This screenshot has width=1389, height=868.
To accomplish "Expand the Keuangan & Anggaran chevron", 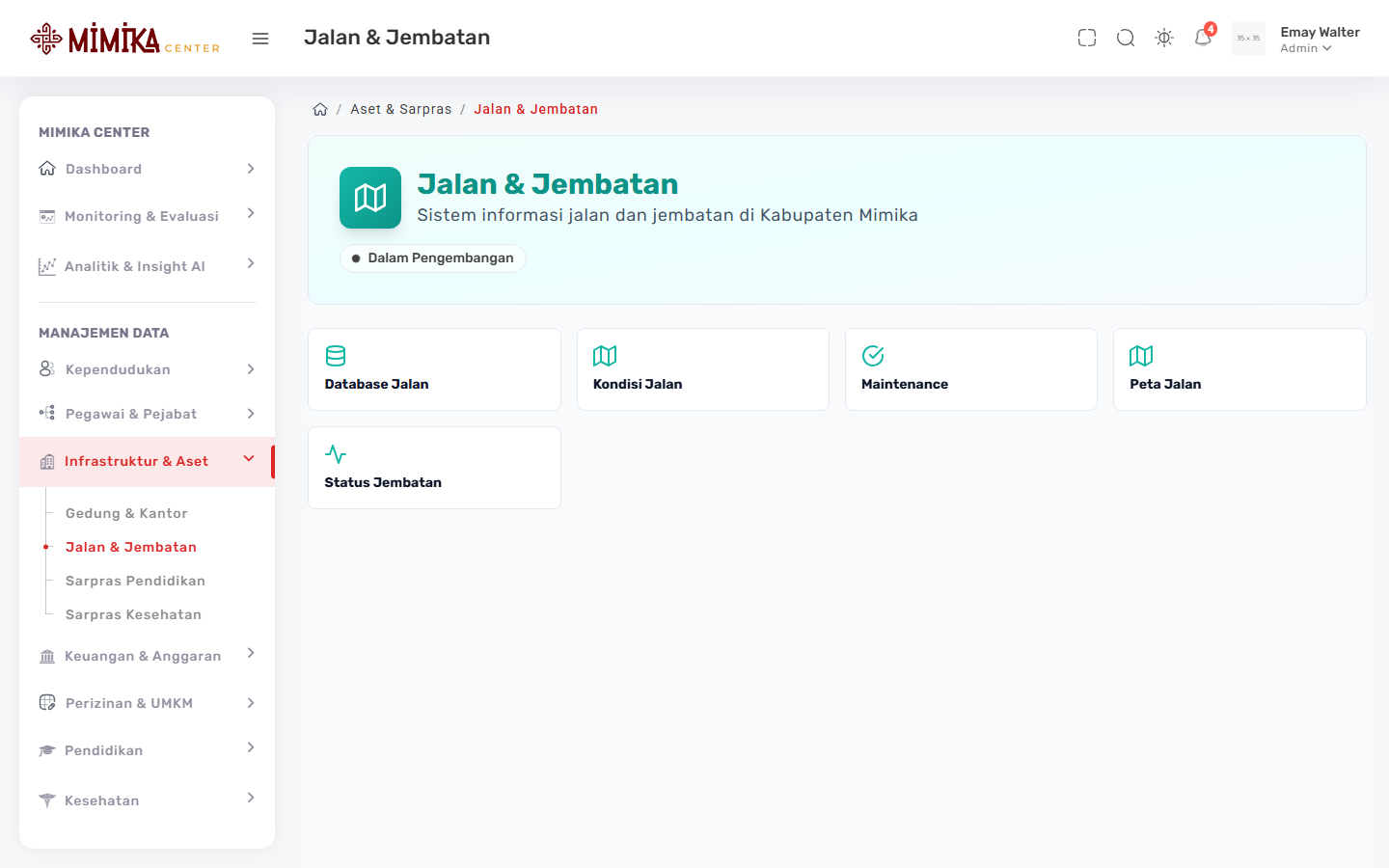I will [251, 653].
